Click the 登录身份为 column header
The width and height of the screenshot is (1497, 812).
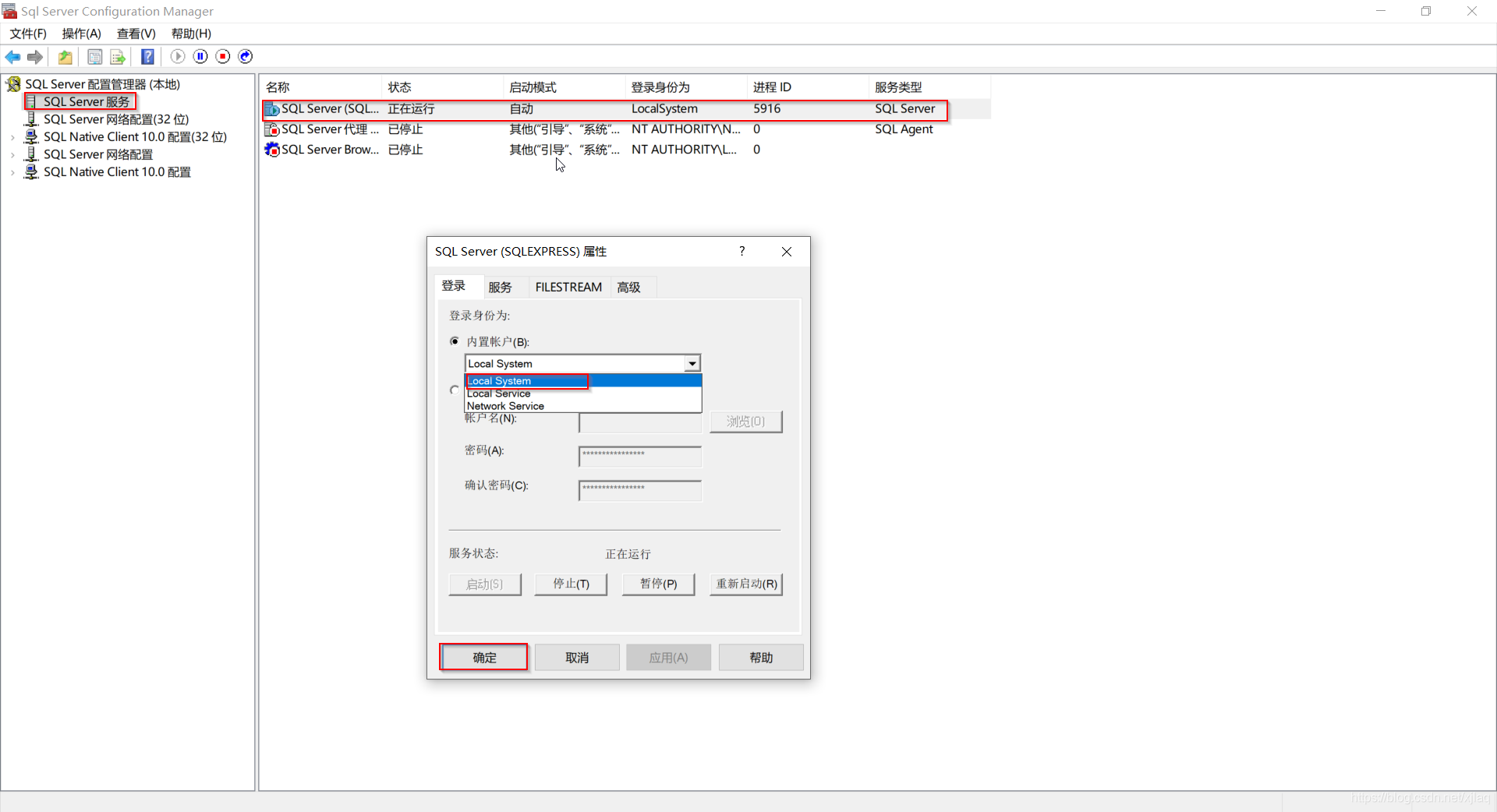(x=686, y=87)
